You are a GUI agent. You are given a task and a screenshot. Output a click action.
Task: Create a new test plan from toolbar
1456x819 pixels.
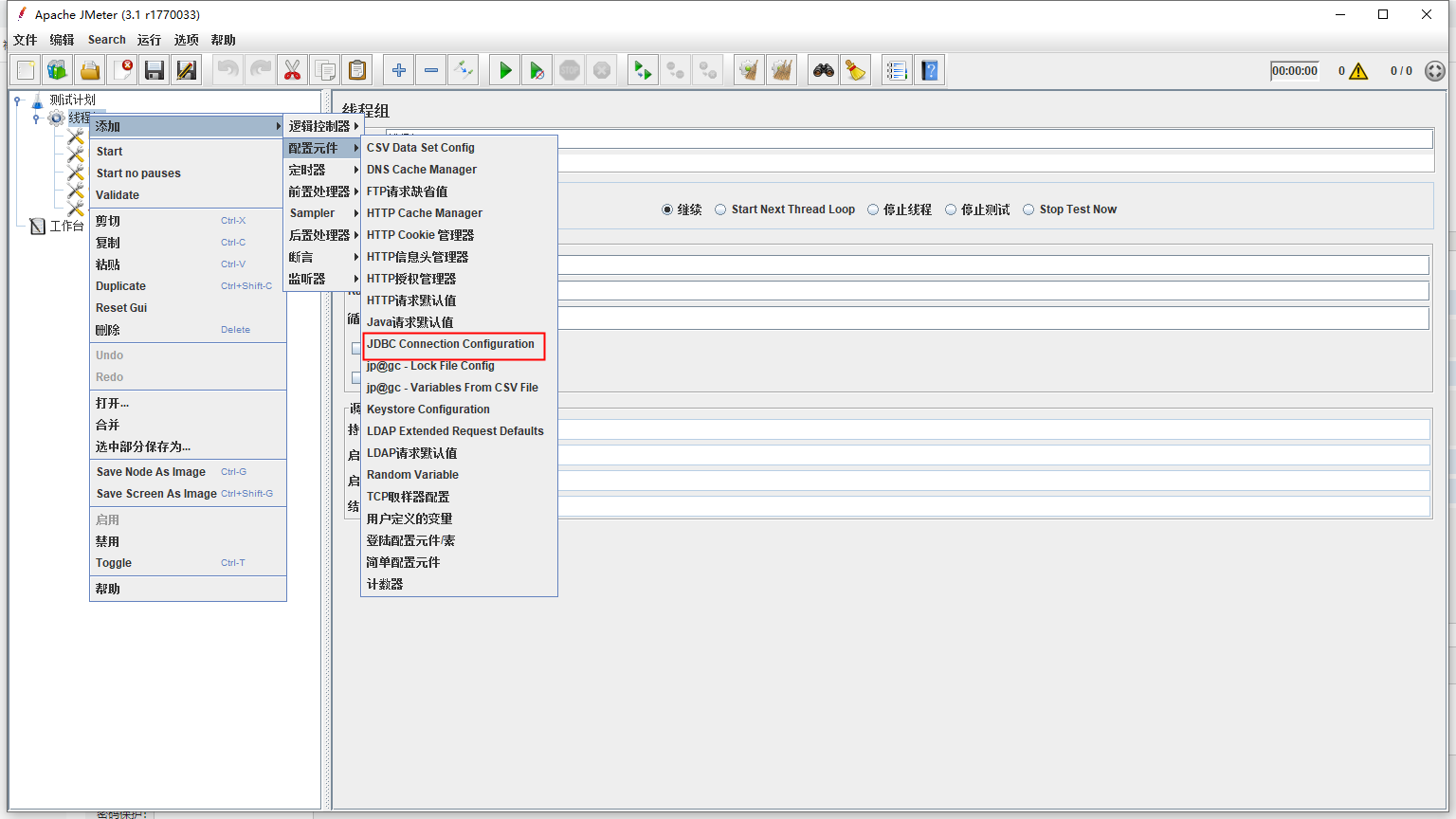click(26, 70)
